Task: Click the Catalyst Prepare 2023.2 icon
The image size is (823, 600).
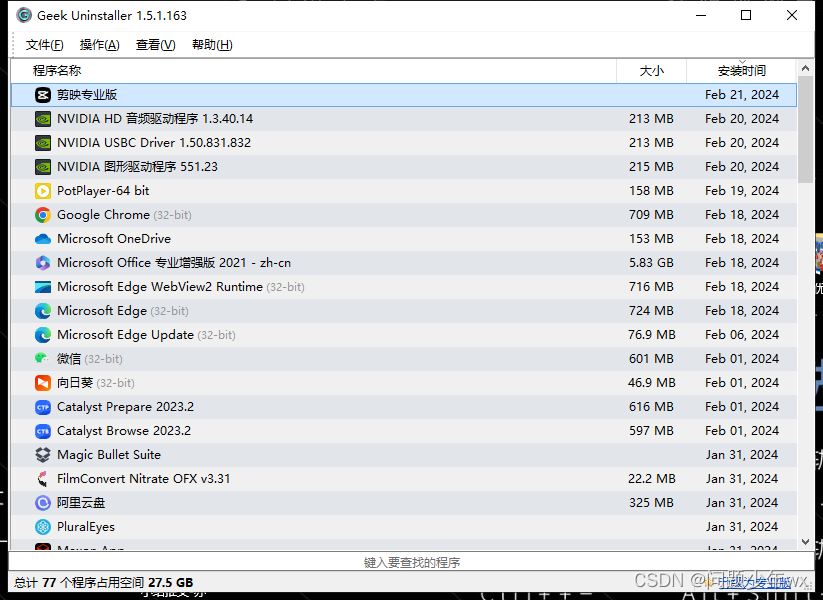Action: [x=43, y=407]
